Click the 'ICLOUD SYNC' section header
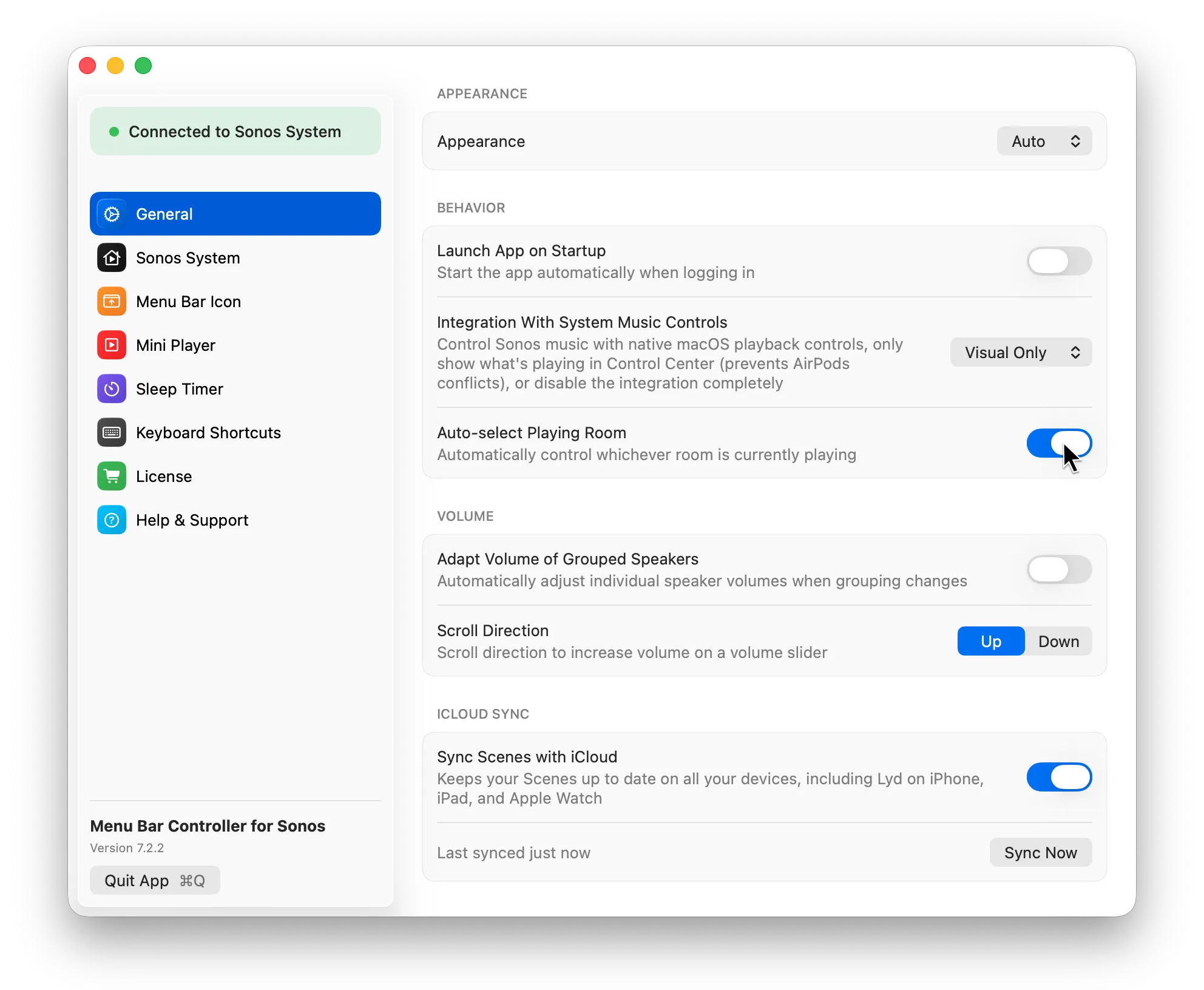Screen dimensions: 1204x990 click(x=483, y=714)
